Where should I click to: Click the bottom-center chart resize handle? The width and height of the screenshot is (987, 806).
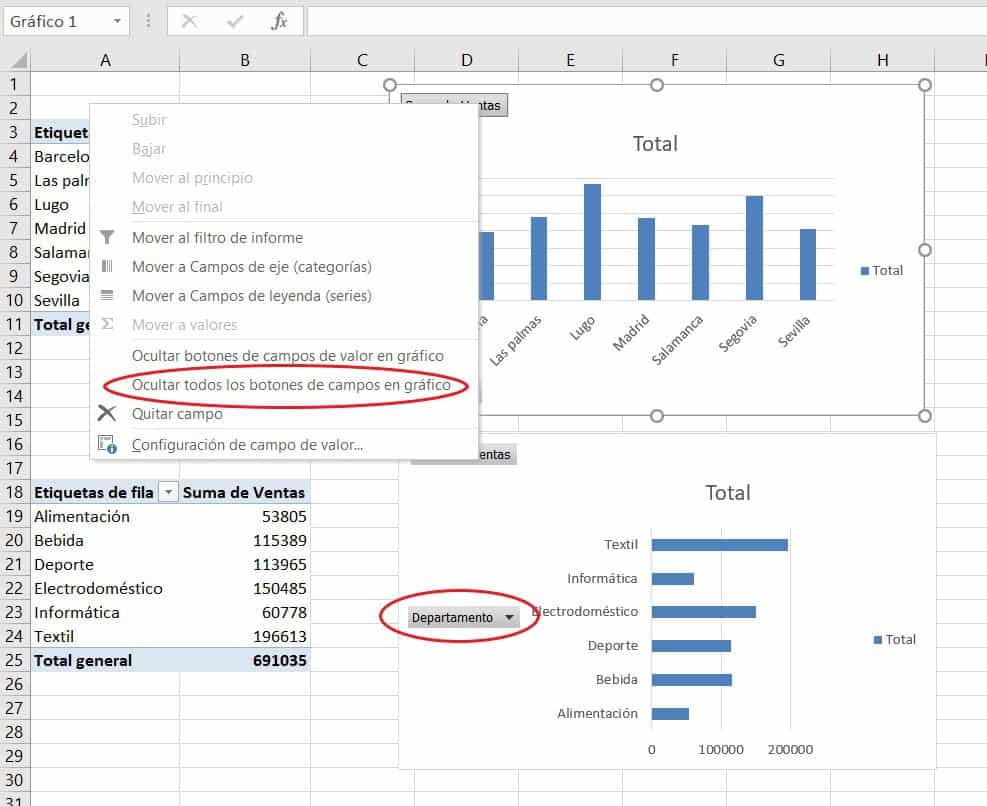pyautogui.click(x=657, y=416)
